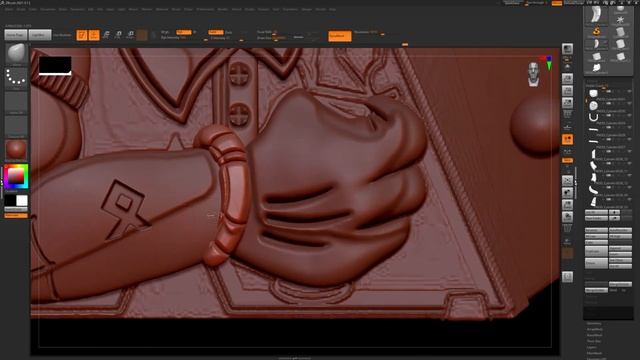The width and height of the screenshot is (640, 360).
Task: Expand the FiberMesh section
Action: (595, 353)
